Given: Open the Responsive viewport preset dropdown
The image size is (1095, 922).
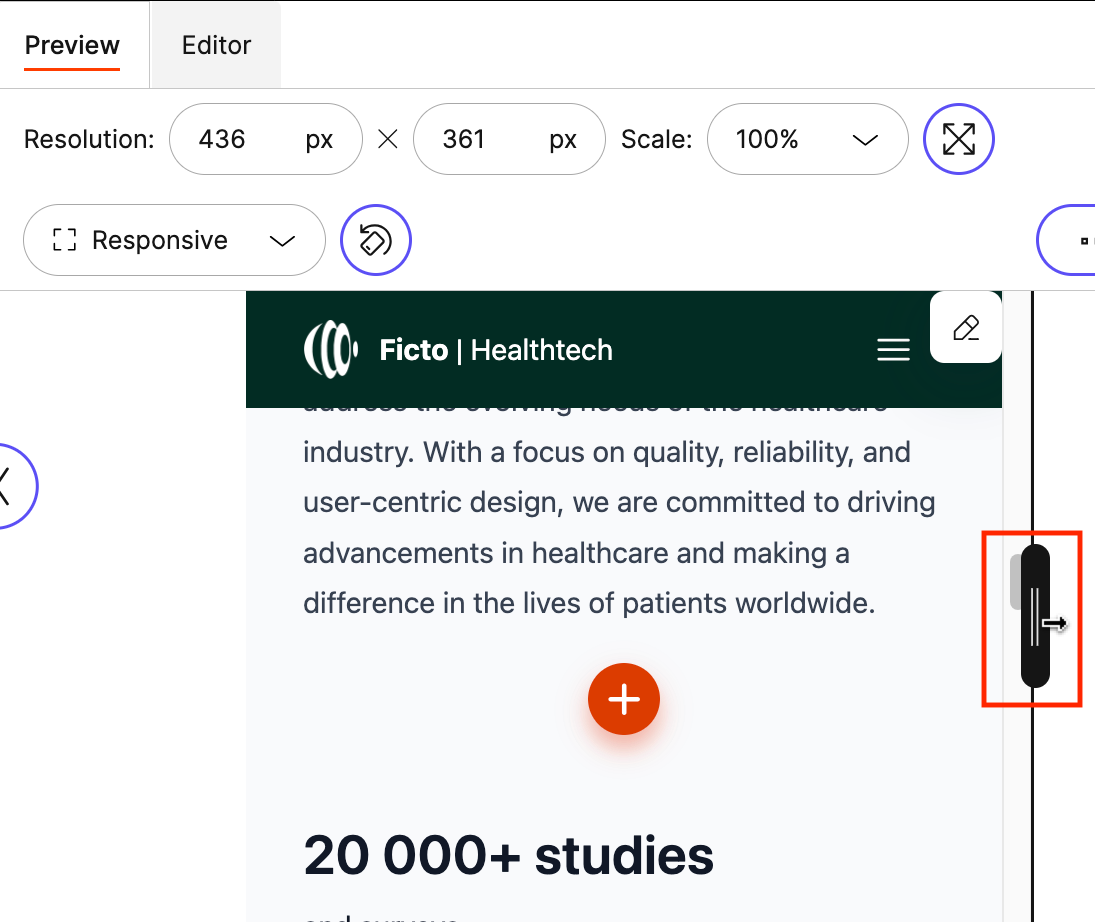Looking at the screenshot, I should 174,240.
